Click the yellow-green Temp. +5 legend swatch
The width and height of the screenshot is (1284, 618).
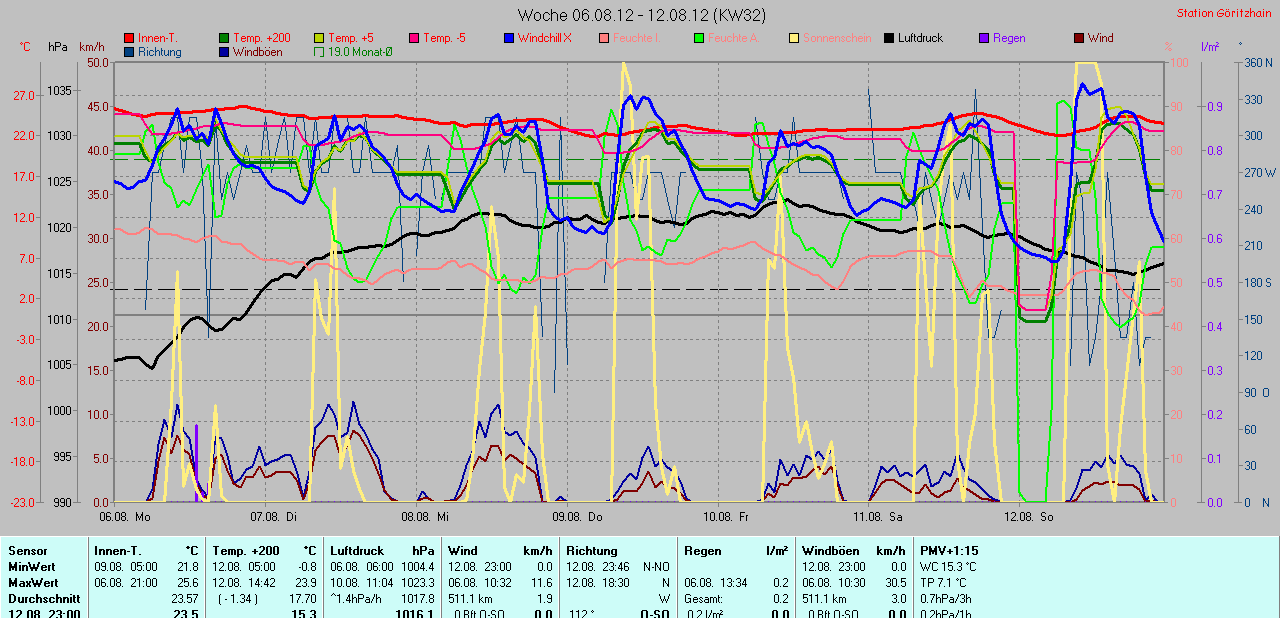click(x=319, y=38)
